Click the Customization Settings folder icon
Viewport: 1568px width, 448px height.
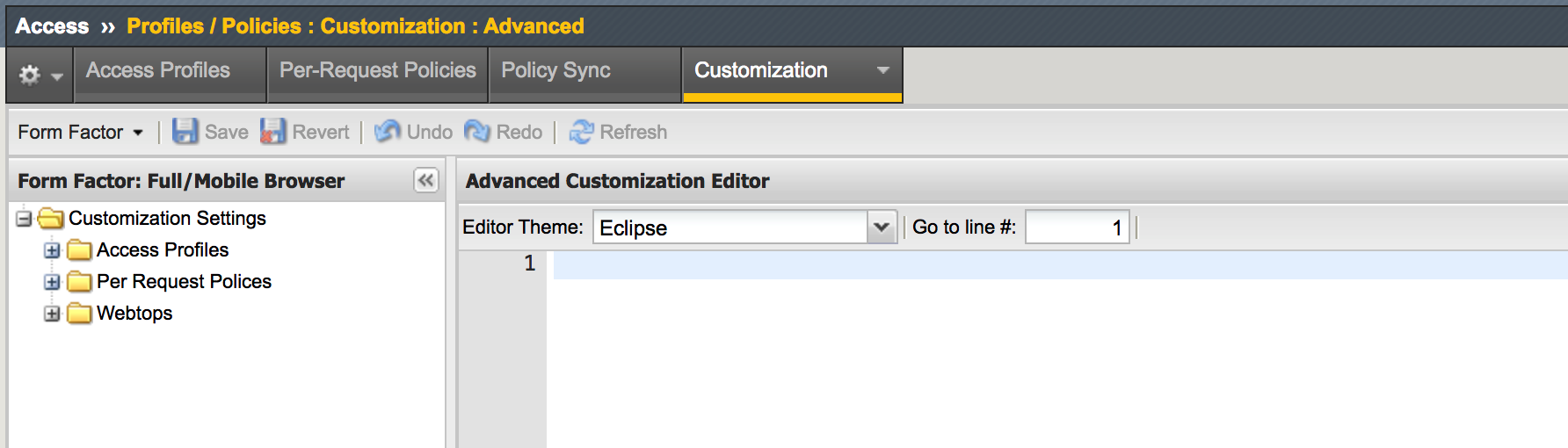(x=51, y=218)
